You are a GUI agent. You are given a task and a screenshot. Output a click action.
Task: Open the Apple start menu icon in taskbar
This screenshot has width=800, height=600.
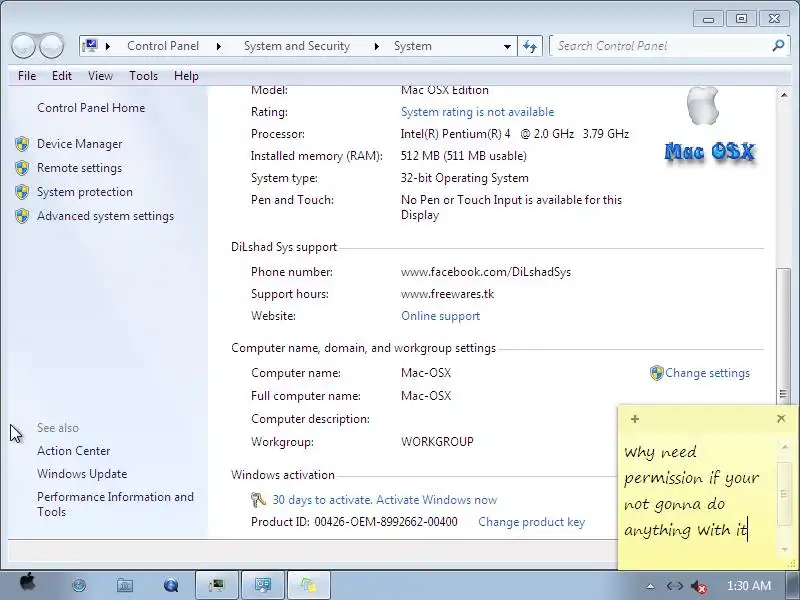point(28,583)
